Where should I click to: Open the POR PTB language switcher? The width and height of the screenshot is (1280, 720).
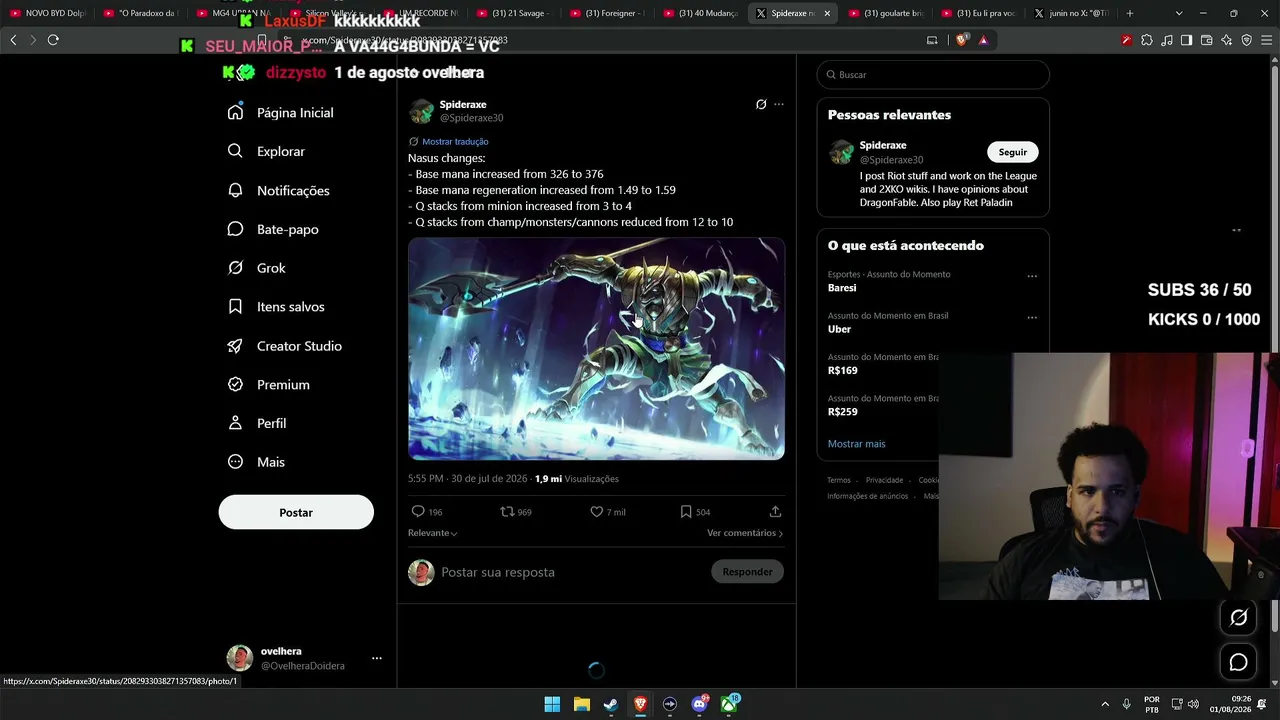pos(1151,704)
